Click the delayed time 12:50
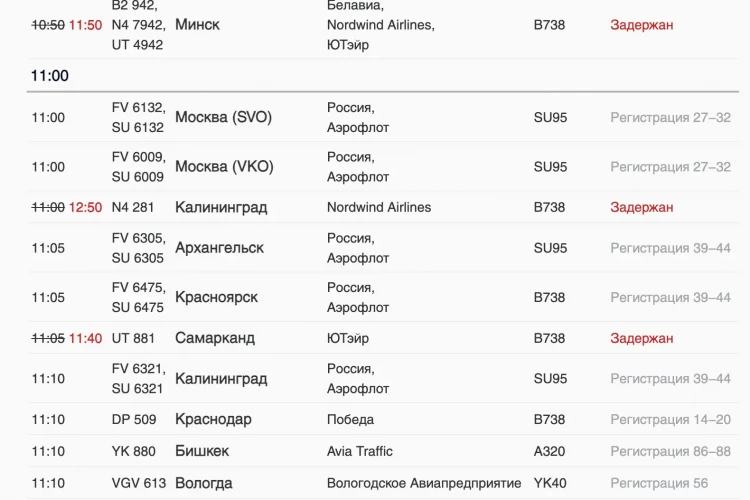Screen dimensions: 750x500 click(x=86, y=207)
